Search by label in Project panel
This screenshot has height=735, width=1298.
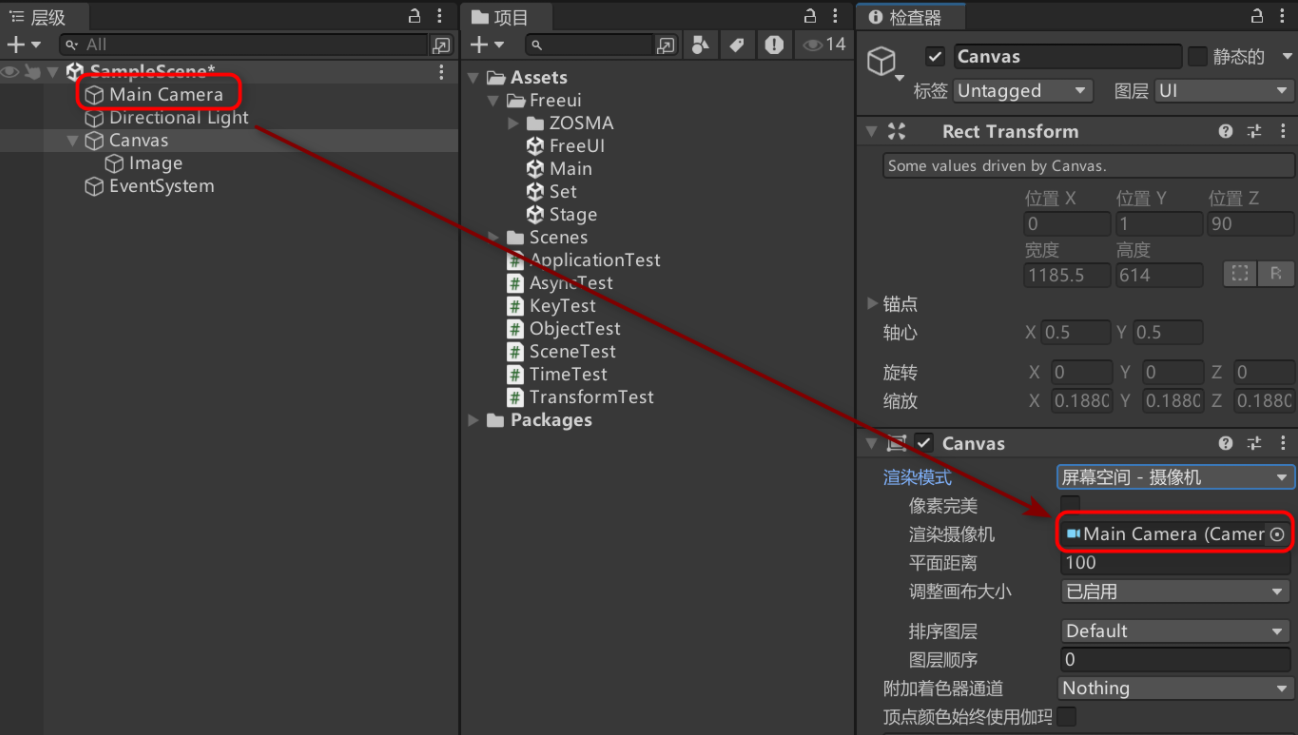pyautogui.click(x=736, y=44)
